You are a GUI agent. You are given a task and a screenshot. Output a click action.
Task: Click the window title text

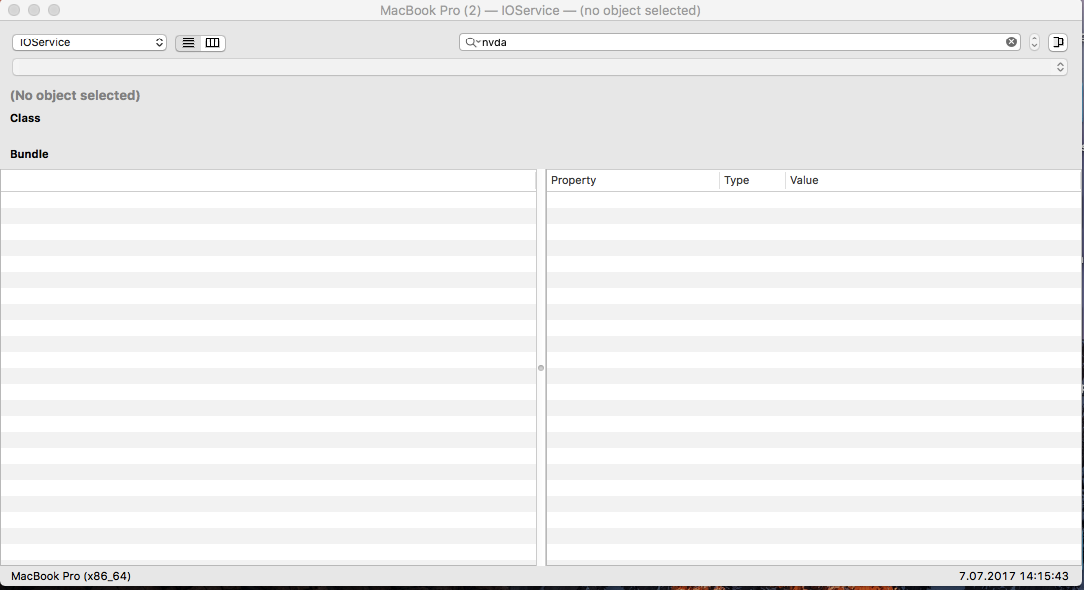[540, 10]
